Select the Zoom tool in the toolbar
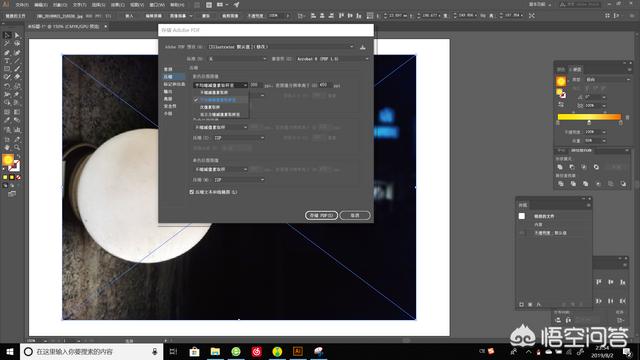The width and height of the screenshot is (640, 360). [17, 147]
